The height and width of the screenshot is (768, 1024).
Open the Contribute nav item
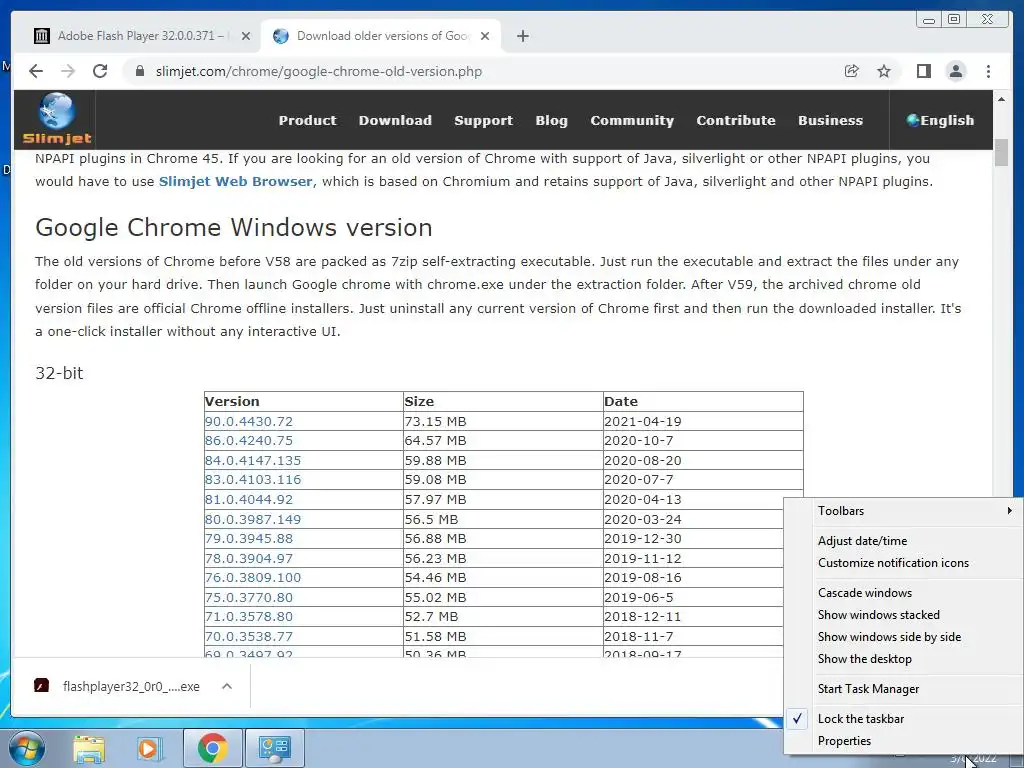click(x=735, y=120)
